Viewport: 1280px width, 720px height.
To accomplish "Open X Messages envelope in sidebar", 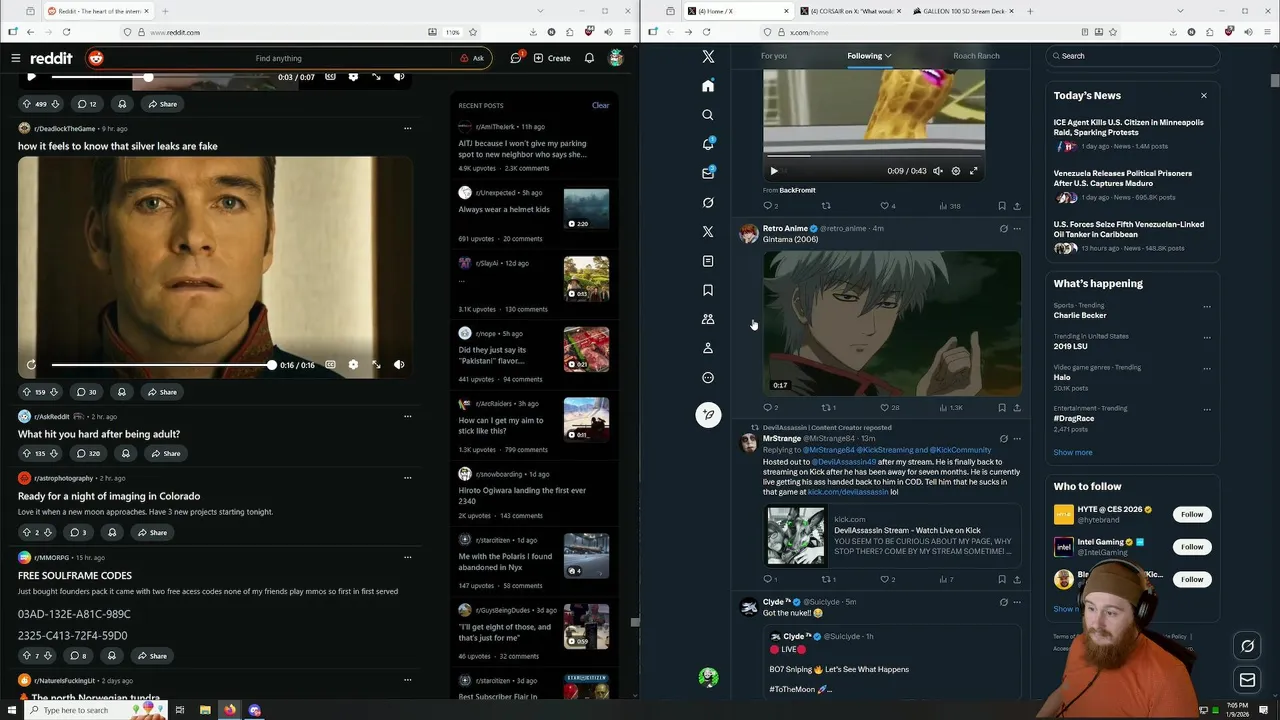I will 708,173.
